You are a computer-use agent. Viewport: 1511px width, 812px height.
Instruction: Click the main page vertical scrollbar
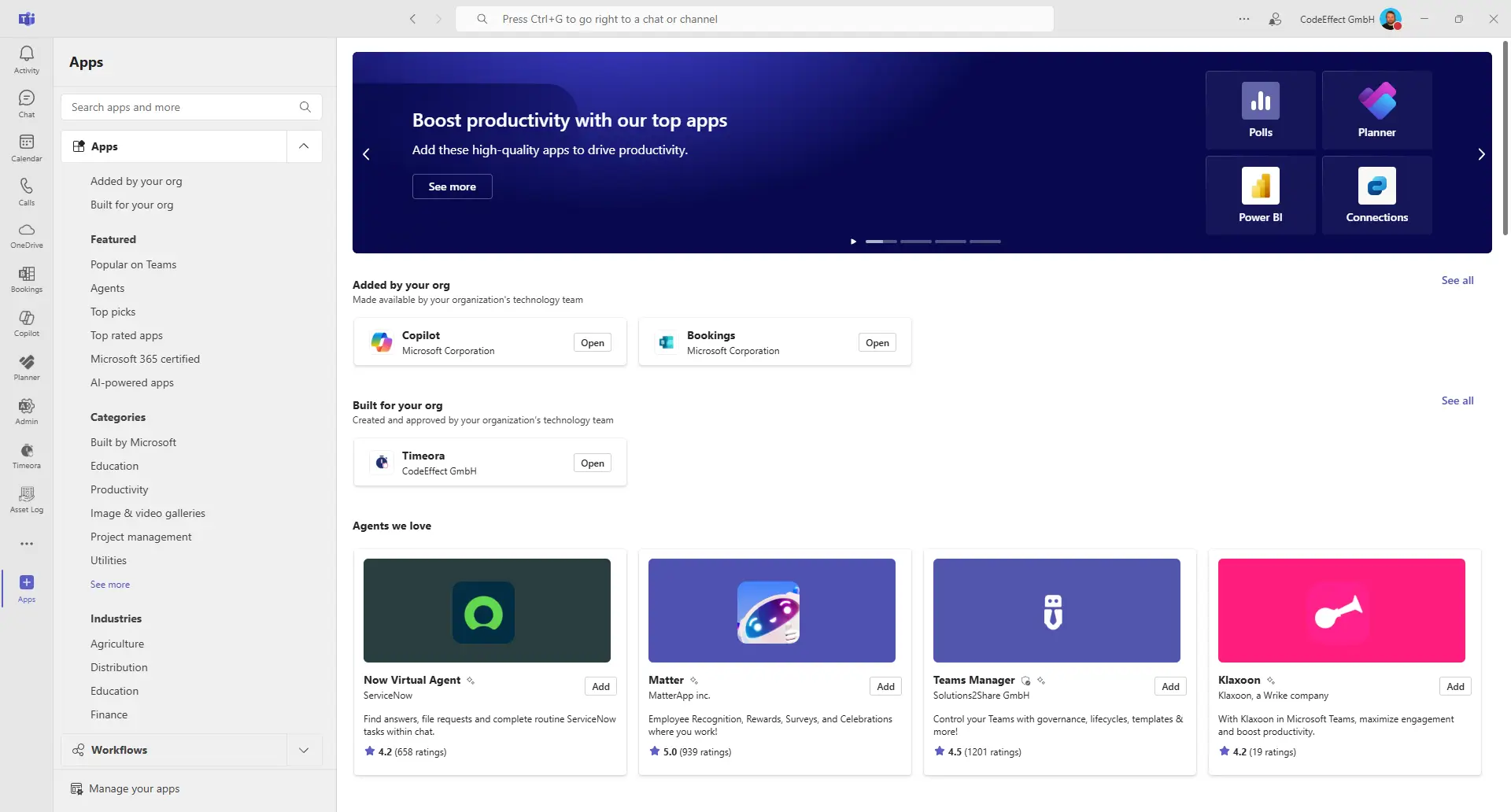(1505, 138)
